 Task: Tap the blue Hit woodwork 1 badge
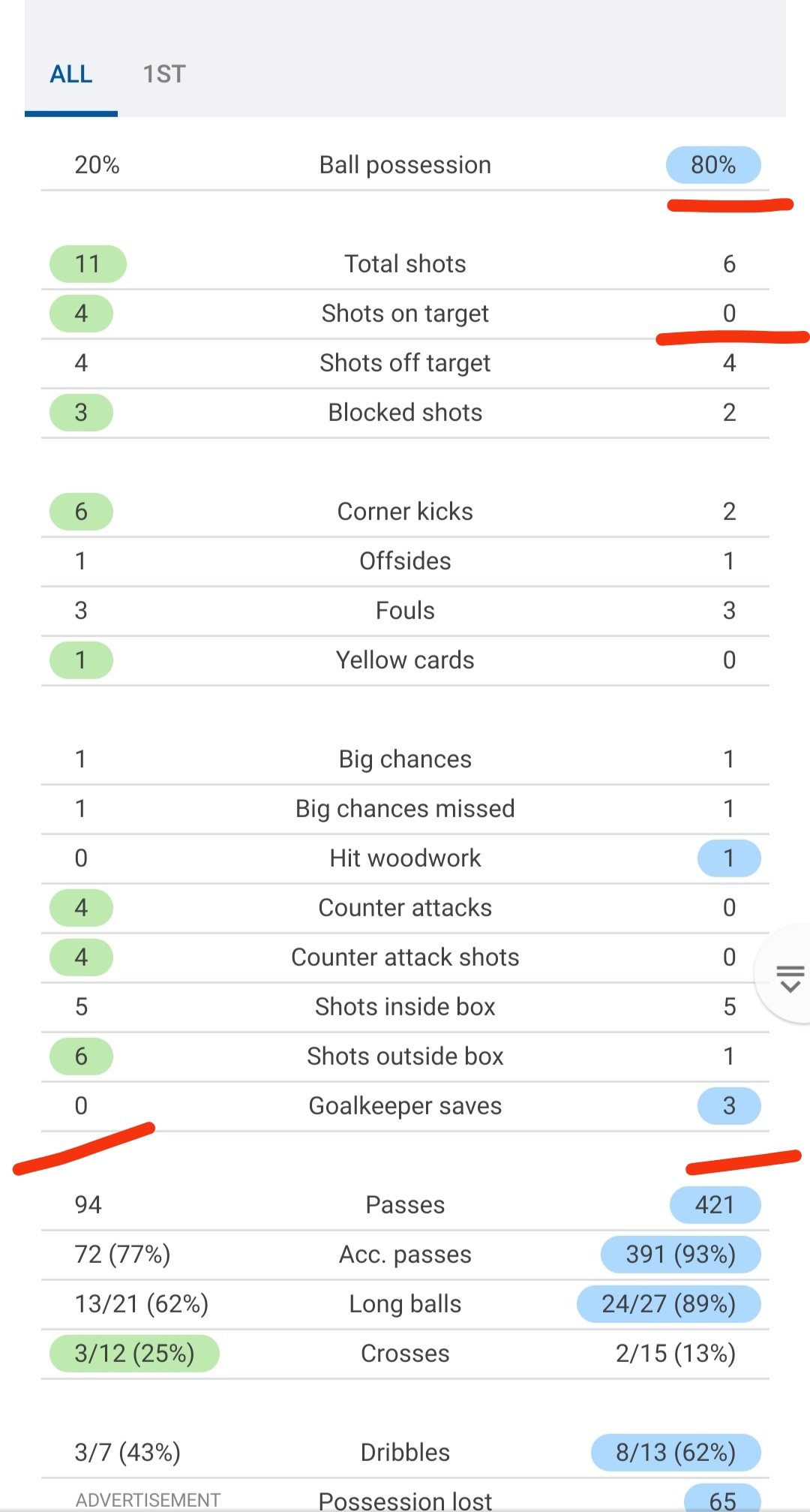pyautogui.click(x=729, y=858)
